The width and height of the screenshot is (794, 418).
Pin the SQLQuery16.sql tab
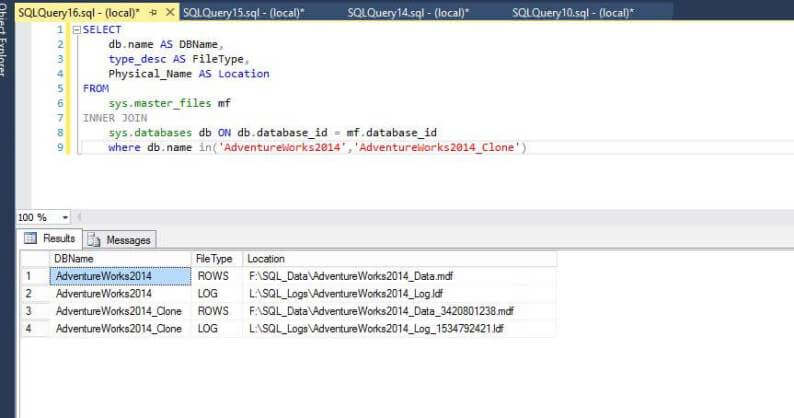(153, 13)
